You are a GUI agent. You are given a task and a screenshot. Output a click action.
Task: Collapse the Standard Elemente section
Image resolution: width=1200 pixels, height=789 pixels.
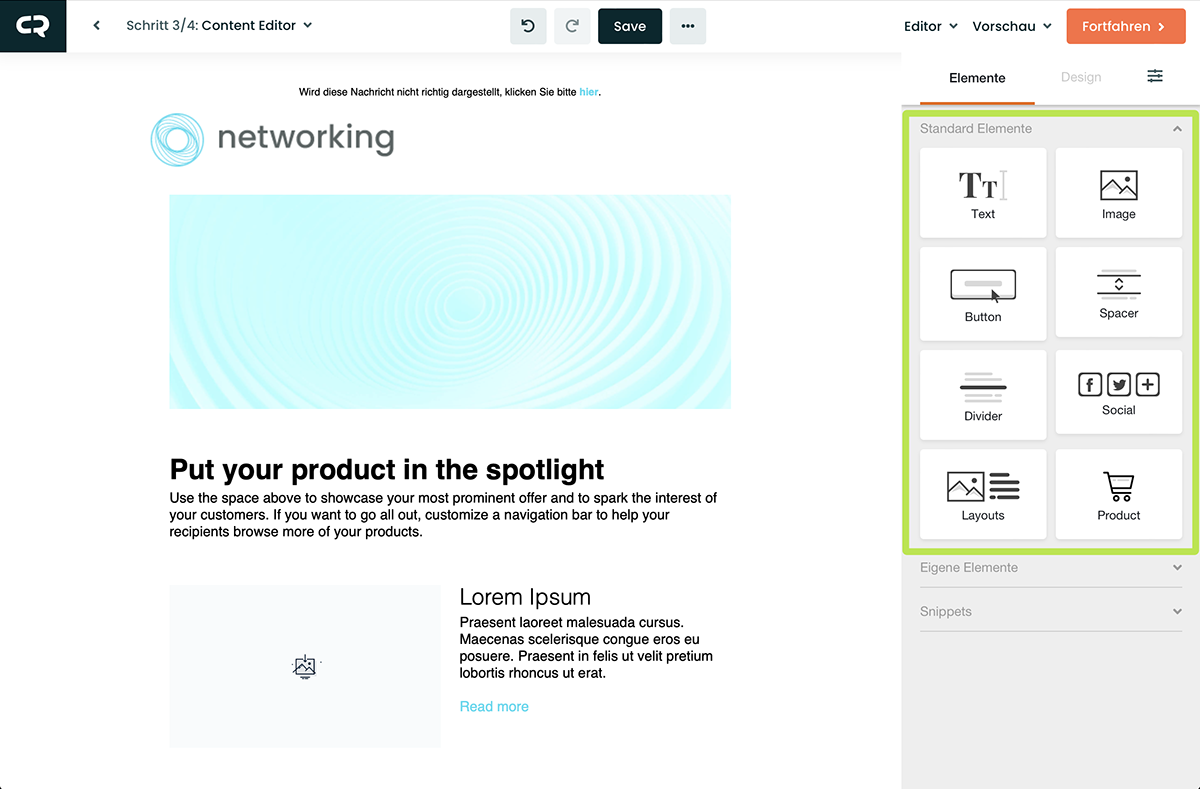click(x=1177, y=129)
